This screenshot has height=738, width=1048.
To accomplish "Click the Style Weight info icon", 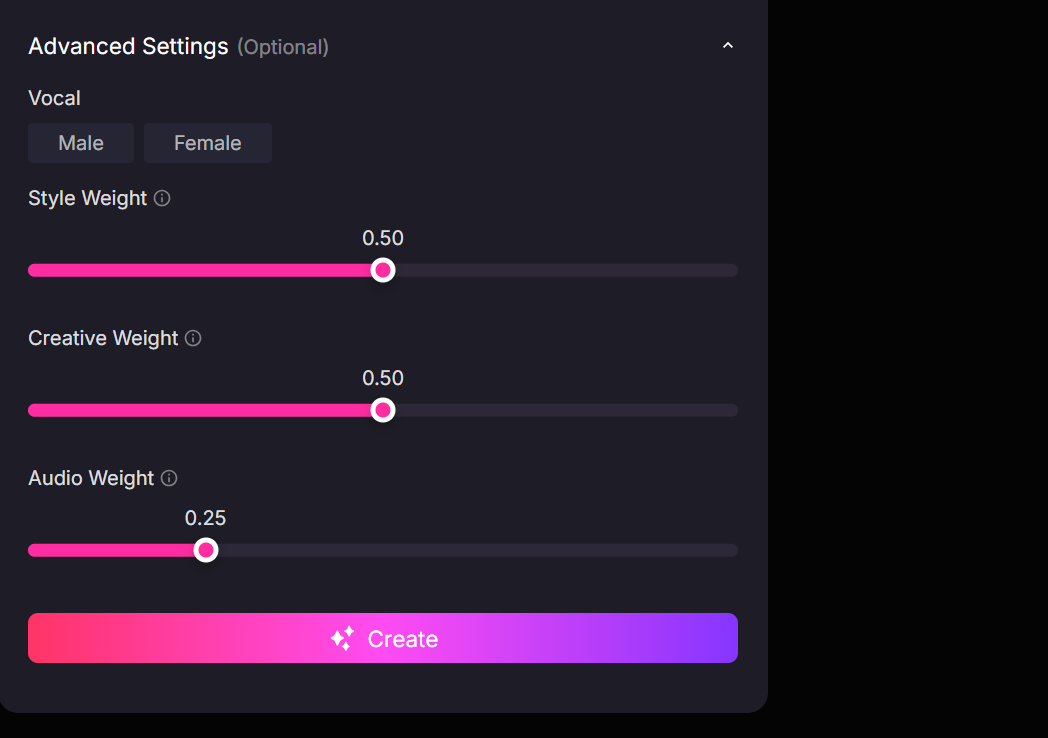I will (x=162, y=198).
